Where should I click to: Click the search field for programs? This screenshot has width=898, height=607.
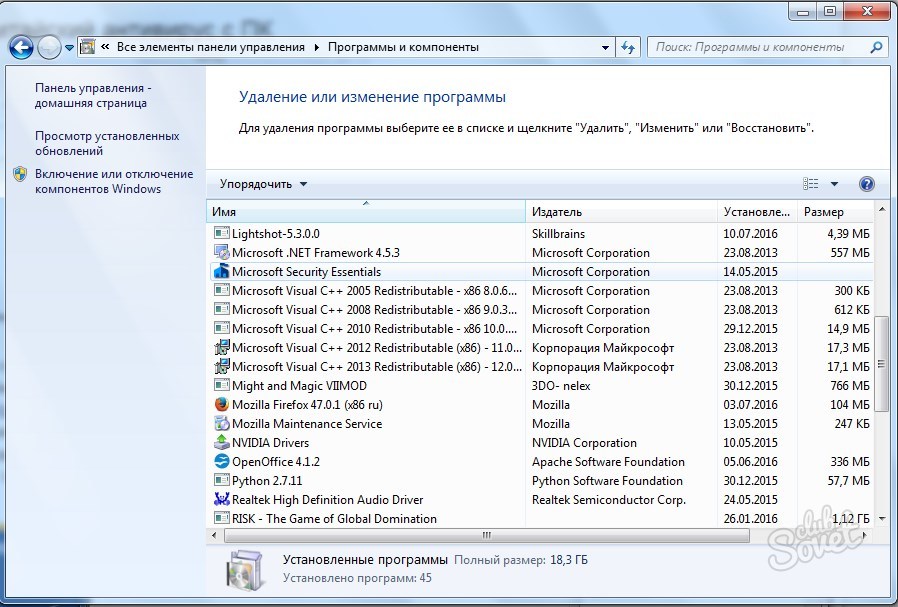coord(760,47)
